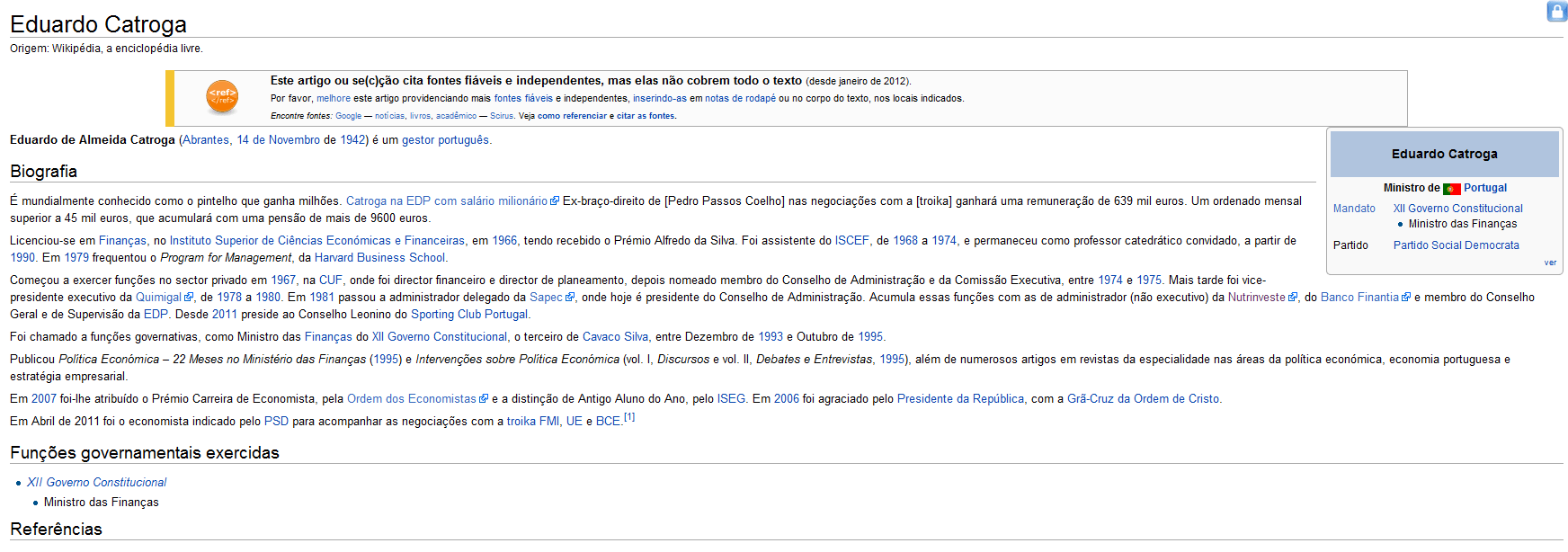This screenshot has height=552, width=1568.
Task: Open Partido Social Democrata in infobox
Action: click(x=1457, y=245)
